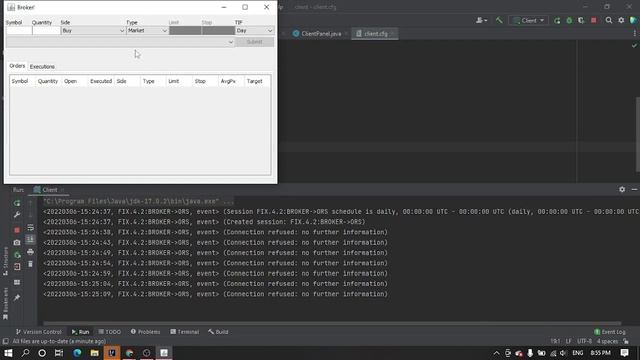
Task: Open the TODO tool window
Action: [109, 332]
